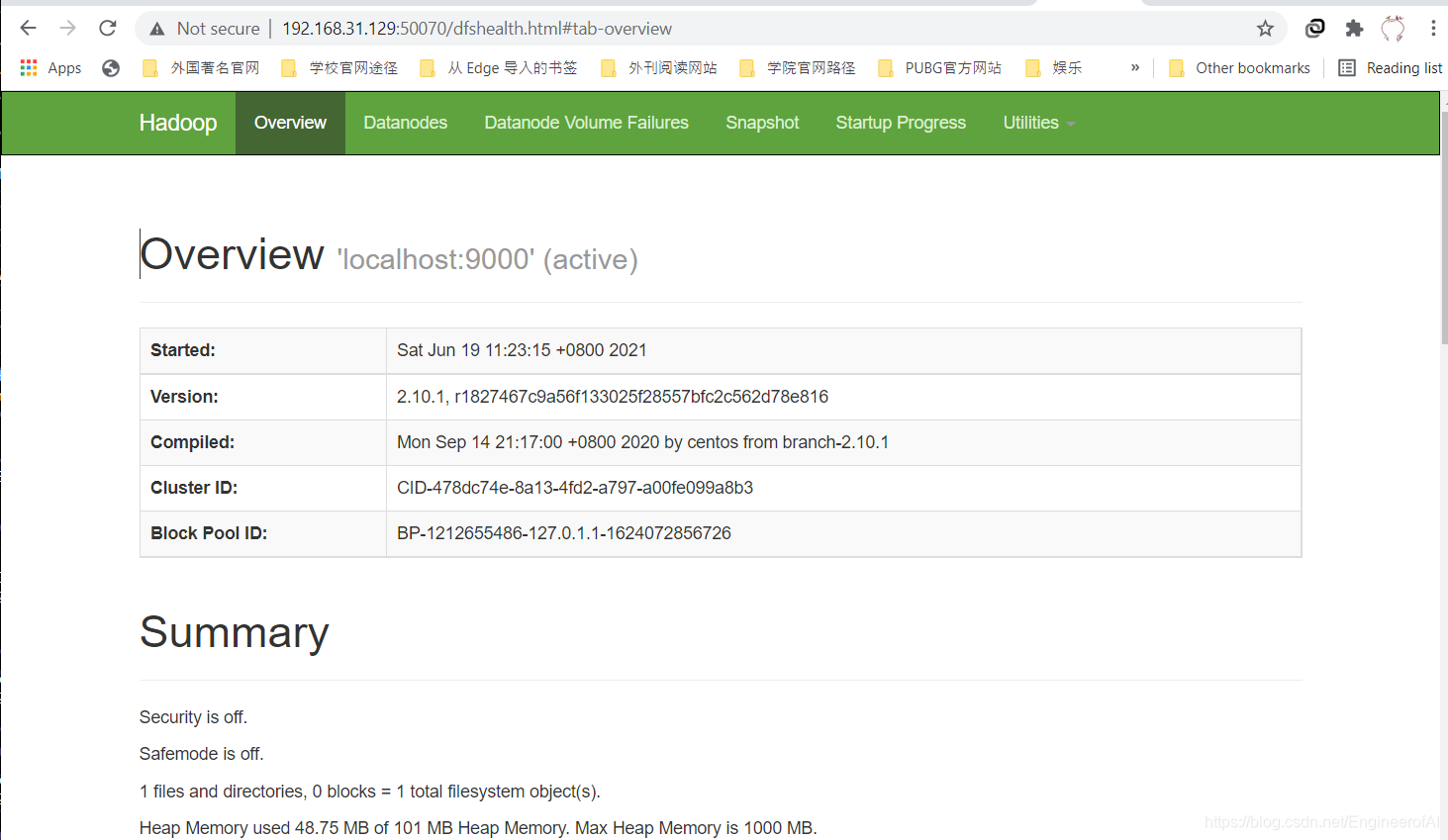Image resolution: width=1448 pixels, height=840 pixels.
Task: Go back with the browser back arrow
Action: coord(29,29)
